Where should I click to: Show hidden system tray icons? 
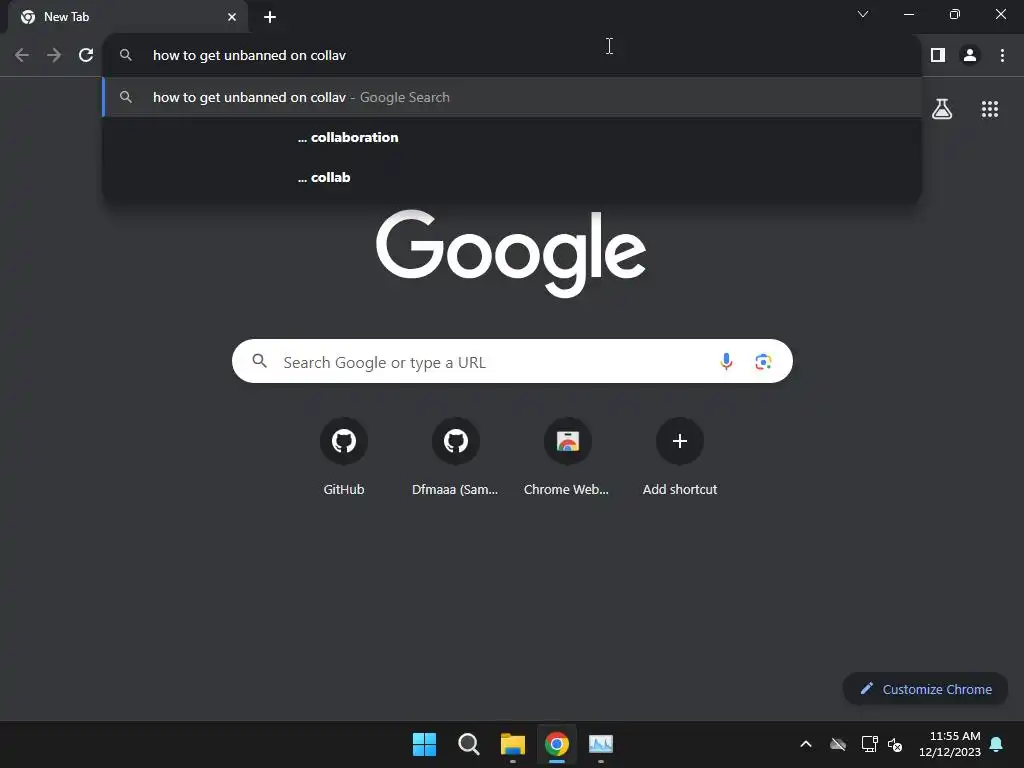[x=806, y=744]
